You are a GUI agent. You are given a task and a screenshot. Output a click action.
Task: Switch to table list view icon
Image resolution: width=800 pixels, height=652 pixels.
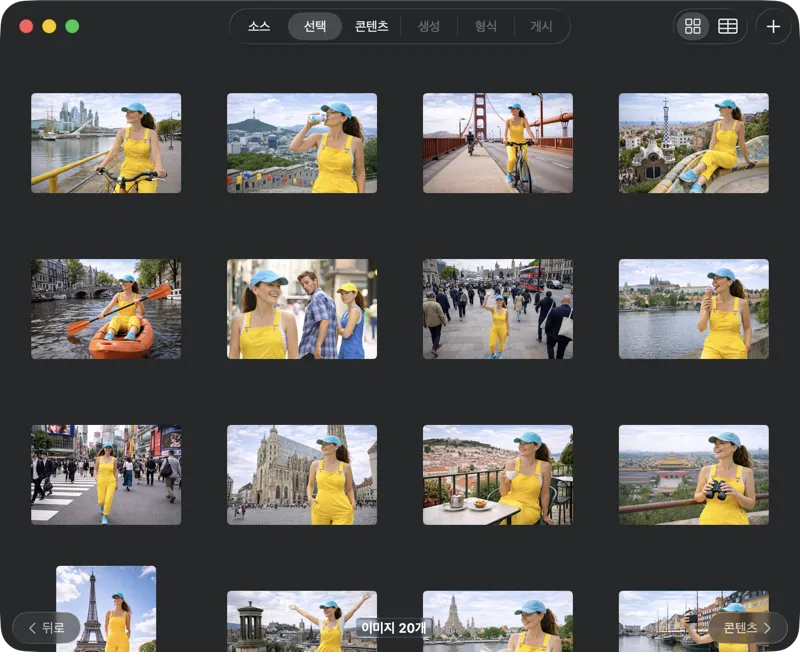[x=728, y=27]
